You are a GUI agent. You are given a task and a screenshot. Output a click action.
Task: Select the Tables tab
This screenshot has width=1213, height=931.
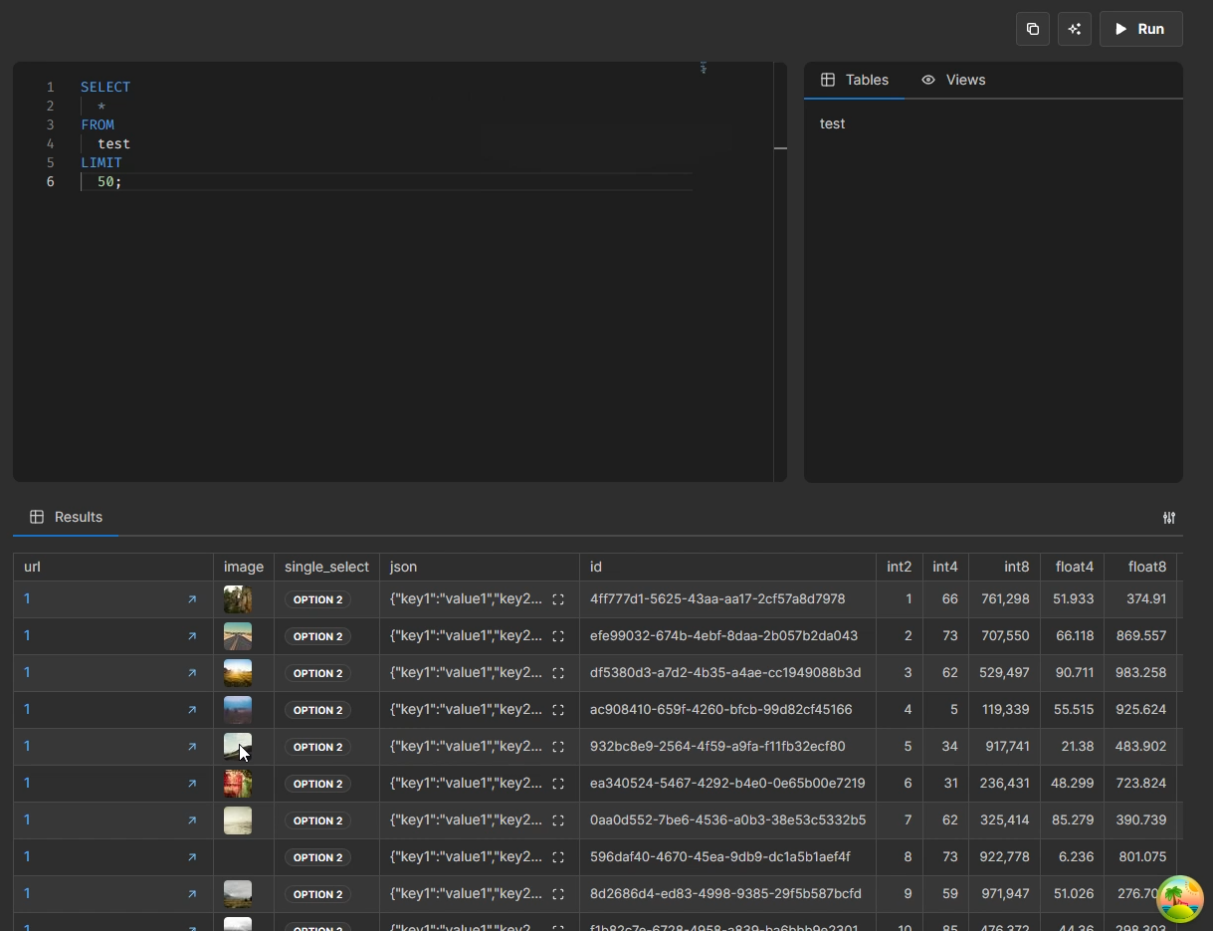855,80
